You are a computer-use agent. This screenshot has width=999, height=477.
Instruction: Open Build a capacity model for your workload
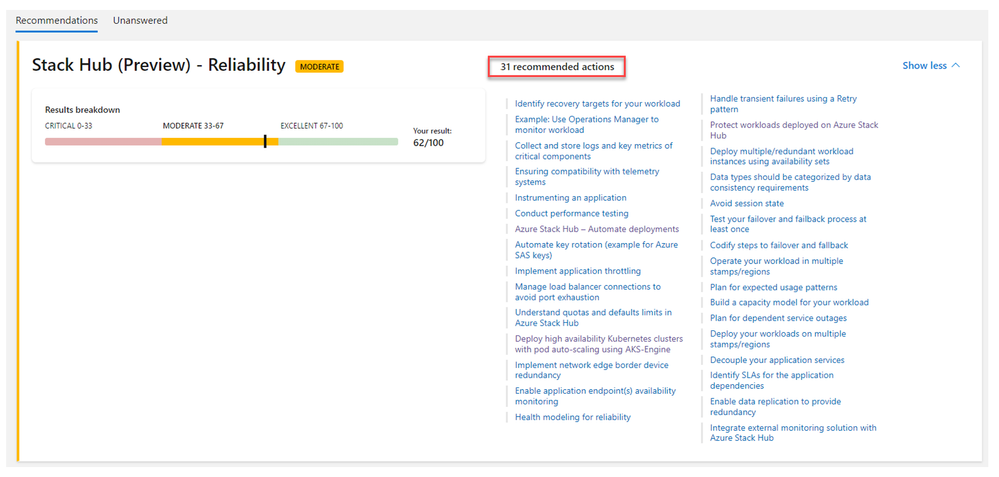click(x=789, y=303)
